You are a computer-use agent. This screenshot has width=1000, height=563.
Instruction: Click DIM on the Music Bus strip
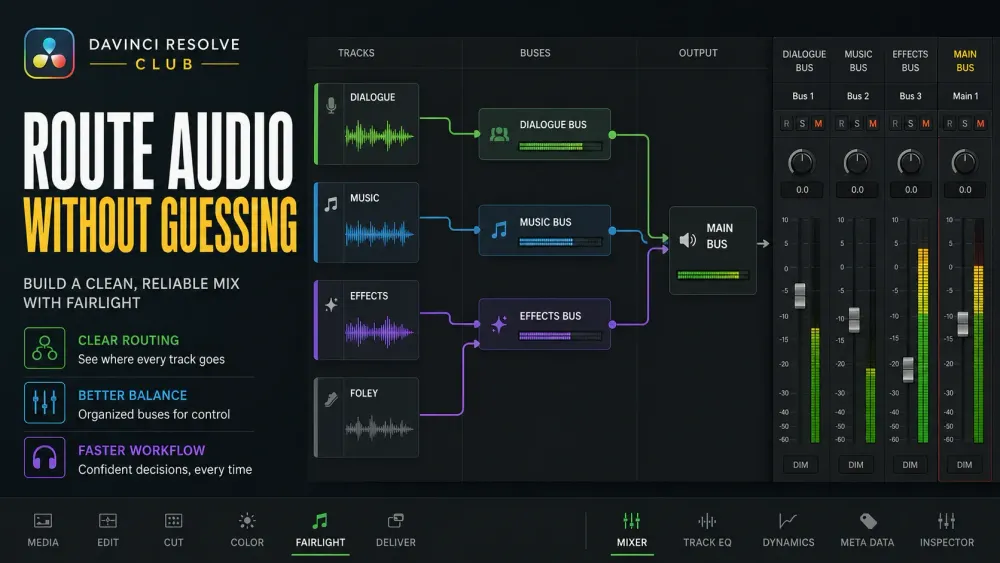[856, 465]
